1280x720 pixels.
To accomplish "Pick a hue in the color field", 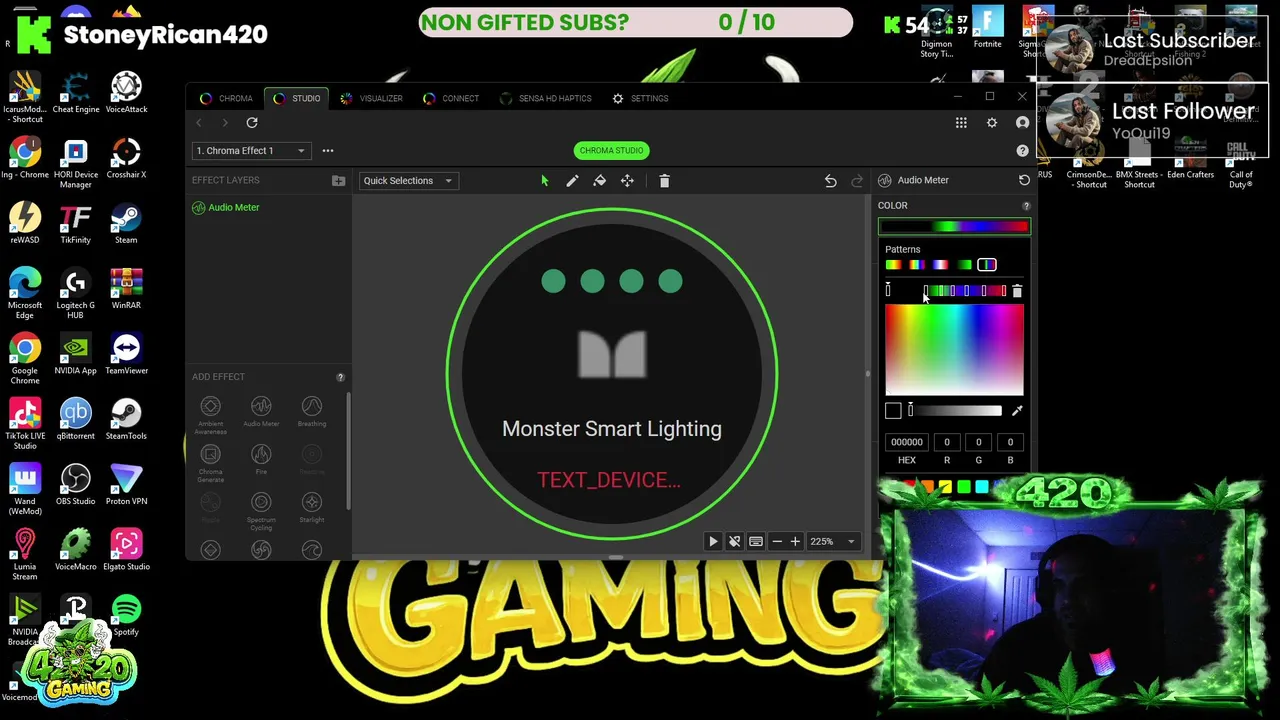I will (954, 350).
